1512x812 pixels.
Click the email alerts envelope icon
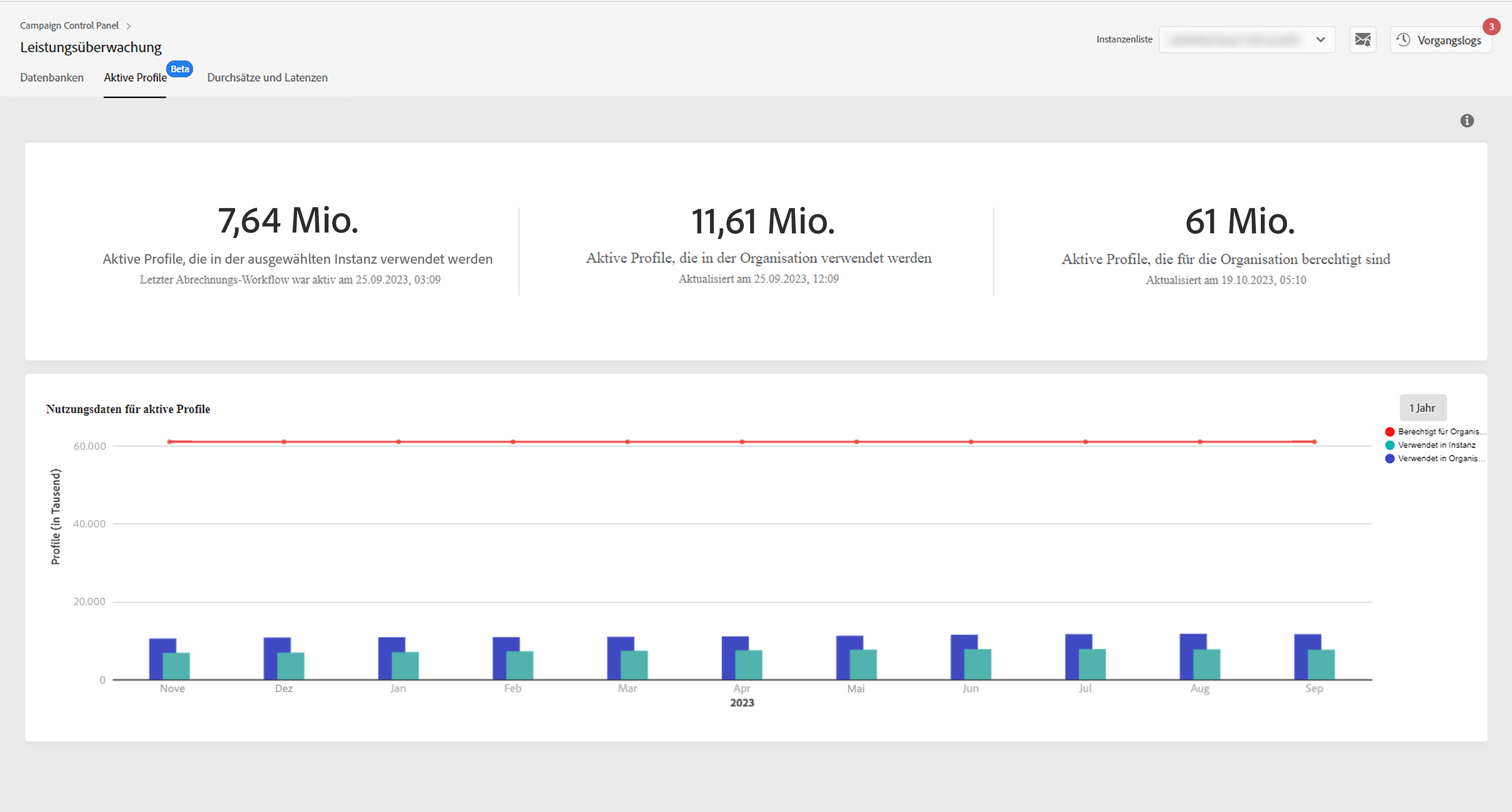(1362, 40)
